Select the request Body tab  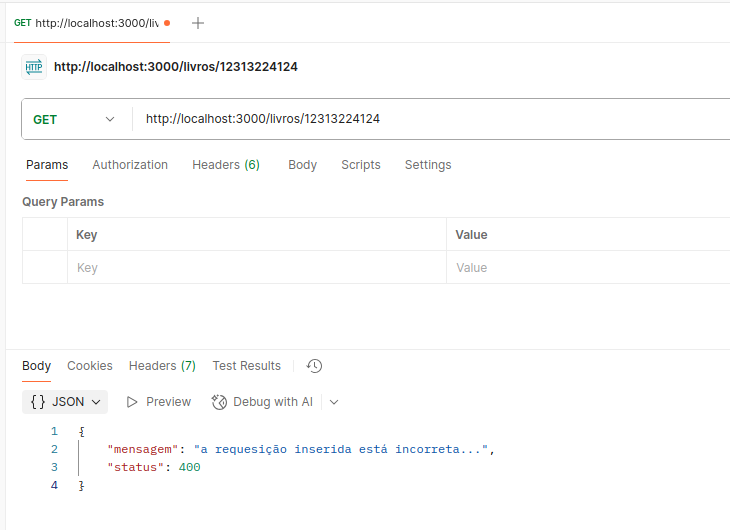pyautogui.click(x=302, y=165)
